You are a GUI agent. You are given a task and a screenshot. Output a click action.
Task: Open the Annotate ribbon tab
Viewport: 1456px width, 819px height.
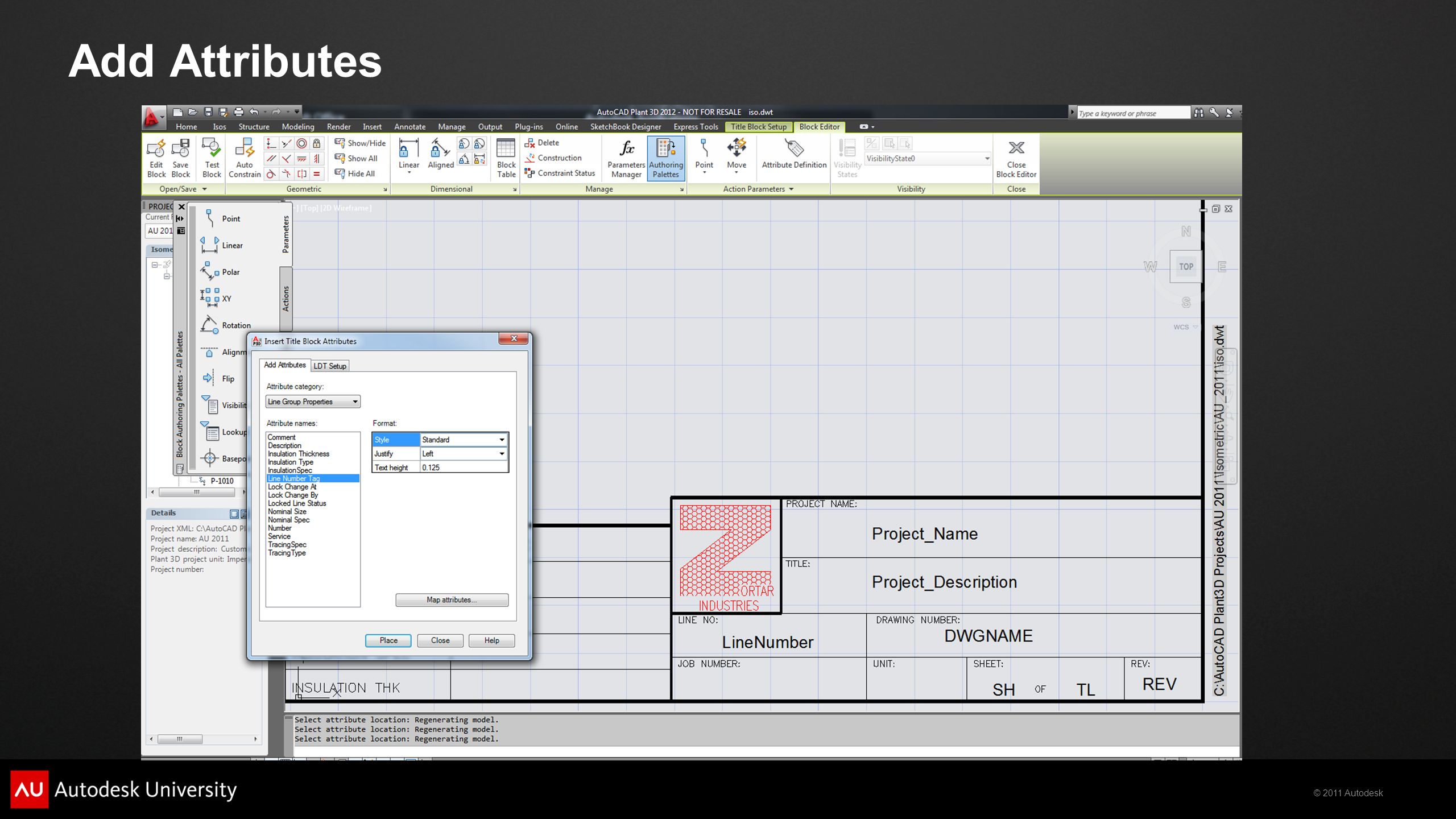tap(410, 127)
